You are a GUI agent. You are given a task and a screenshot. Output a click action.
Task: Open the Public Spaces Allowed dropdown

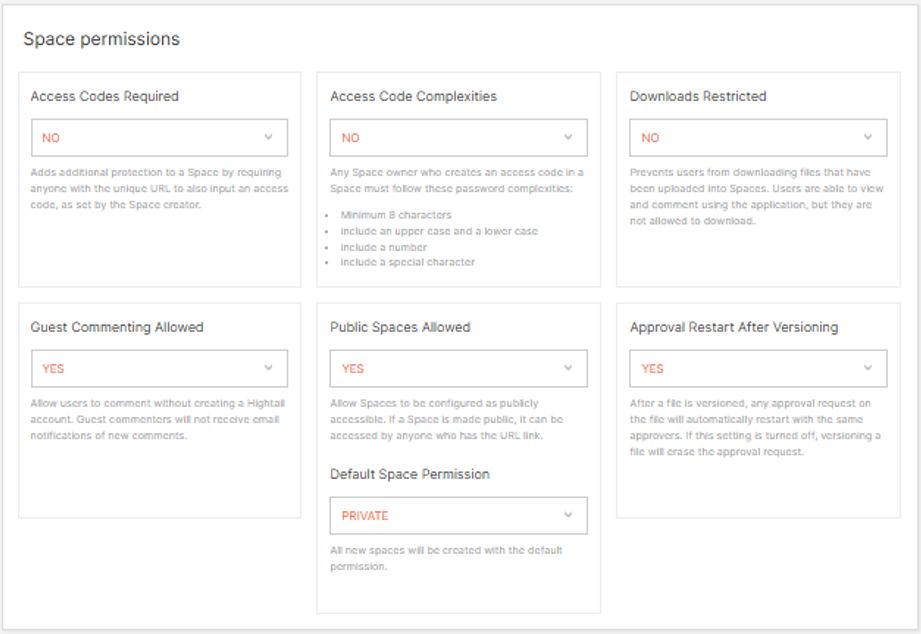[458, 368]
